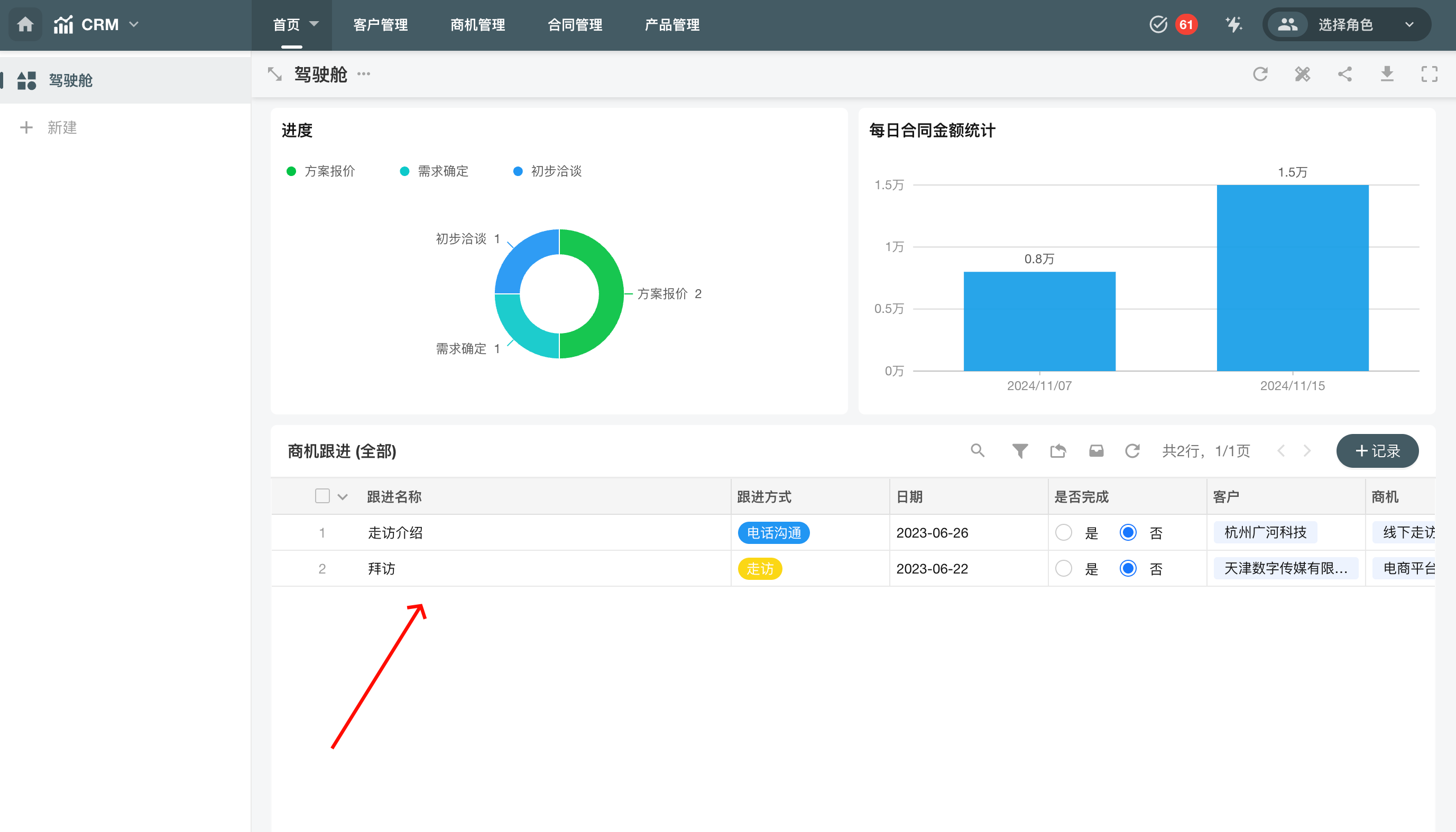This screenshot has height=832, width=1456.
Task: Open the 合同管理 tab
Action: pyautogui.click(x=574, y=24)
